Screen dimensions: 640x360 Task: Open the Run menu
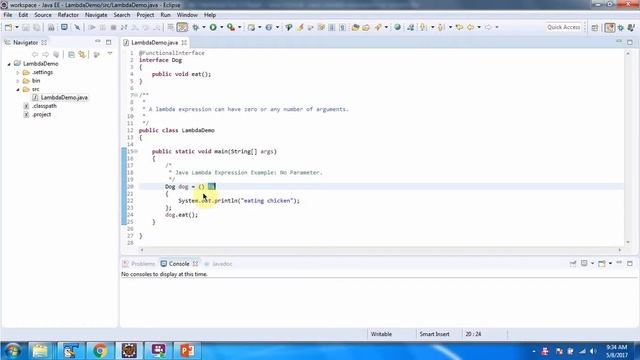tap(165, 15)
